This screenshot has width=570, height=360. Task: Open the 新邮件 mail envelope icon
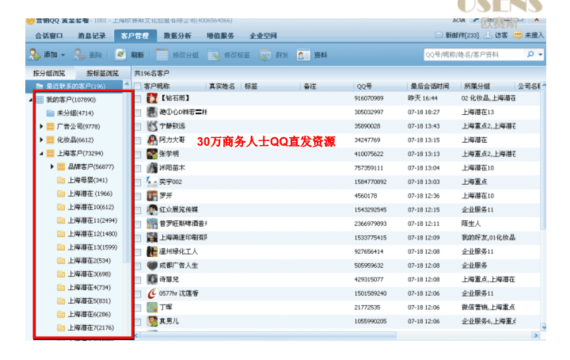(x=439, y=35)
